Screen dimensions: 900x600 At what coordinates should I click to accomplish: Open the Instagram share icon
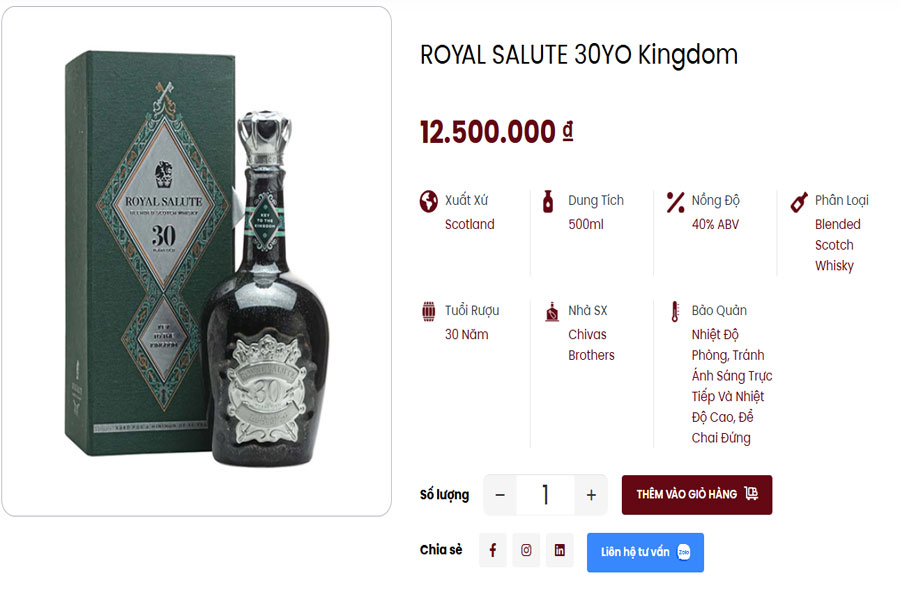[x=525, y=549]
